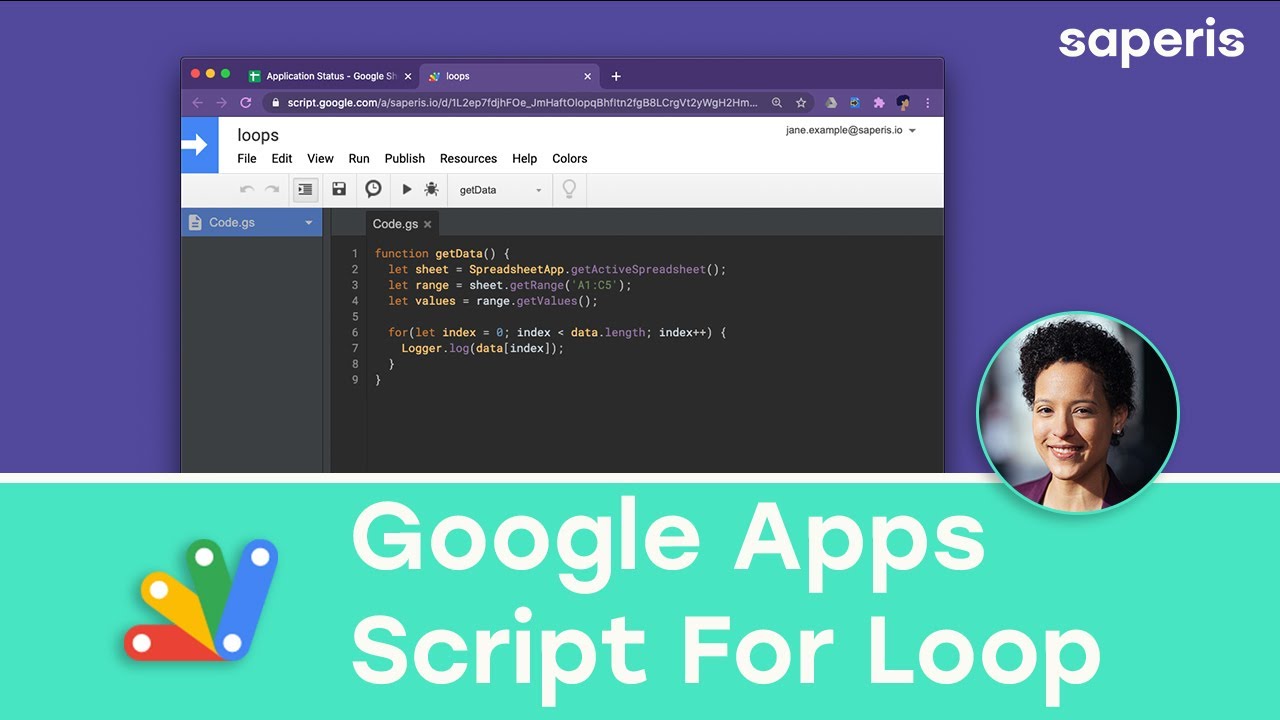Open the Help menu

[x=524, y=158]
